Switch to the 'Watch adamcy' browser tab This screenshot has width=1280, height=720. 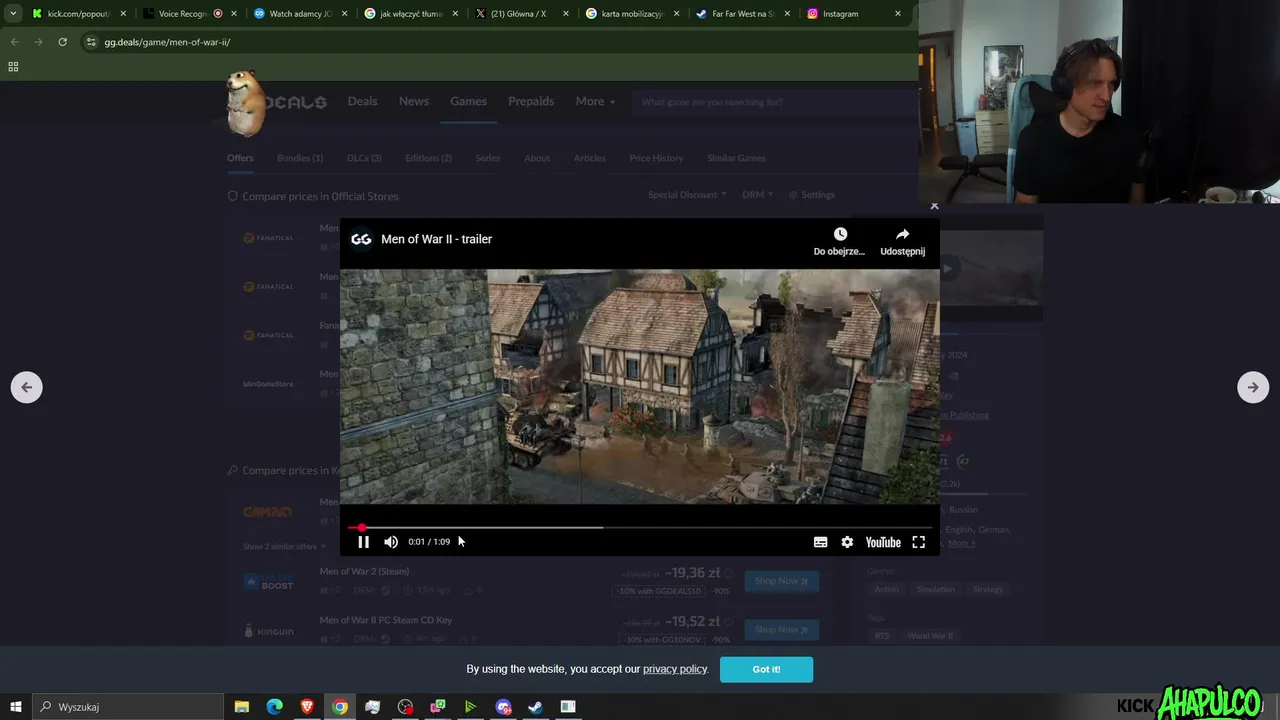tap(300, 14)
